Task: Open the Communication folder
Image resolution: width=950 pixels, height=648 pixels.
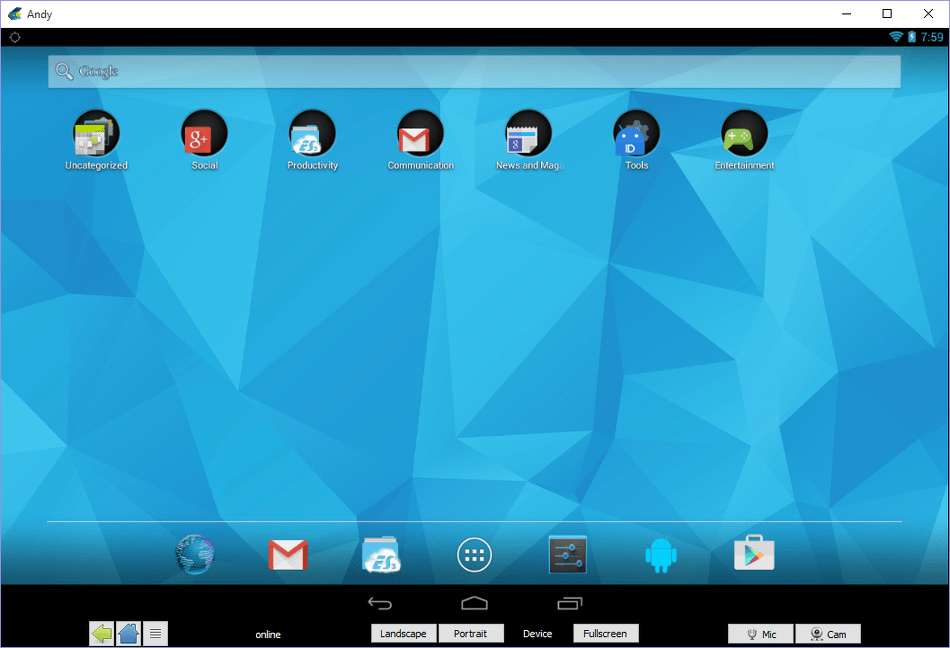Action: 420,134
